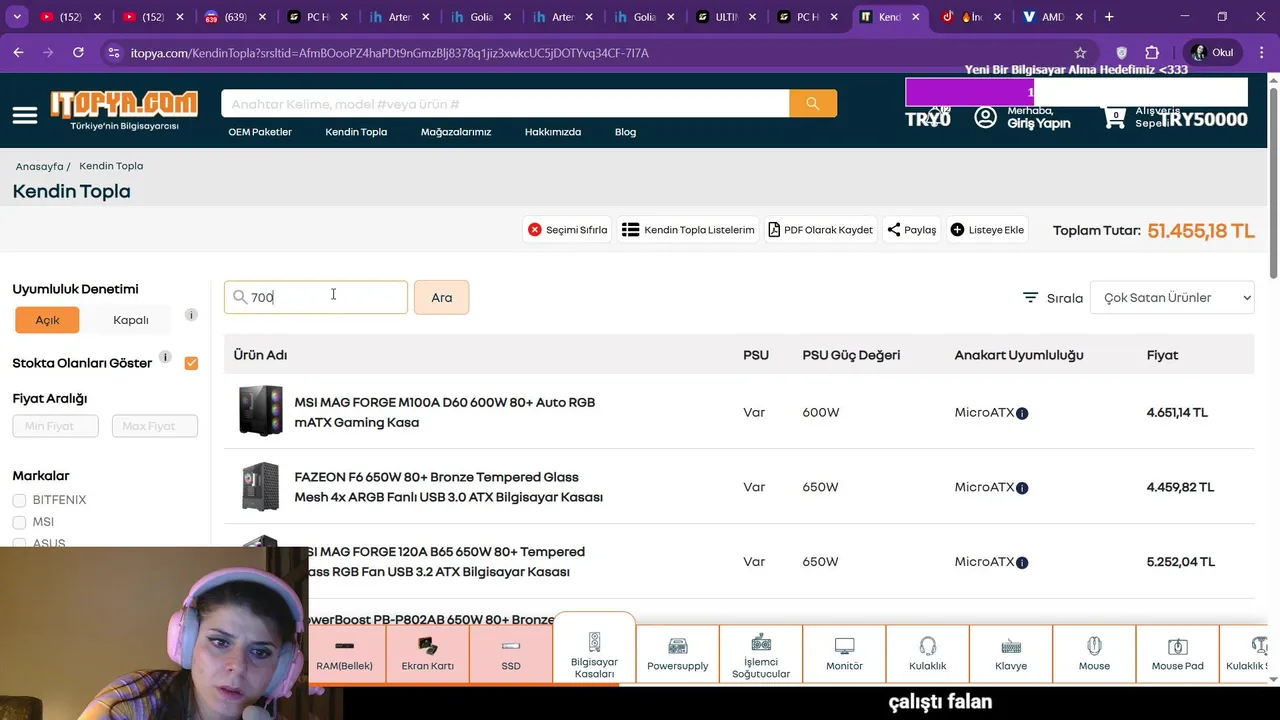This screenshot has width=1280, height=720.
Task: Select the İşlemci Soğutucular category tab
Action: point(761,654)
